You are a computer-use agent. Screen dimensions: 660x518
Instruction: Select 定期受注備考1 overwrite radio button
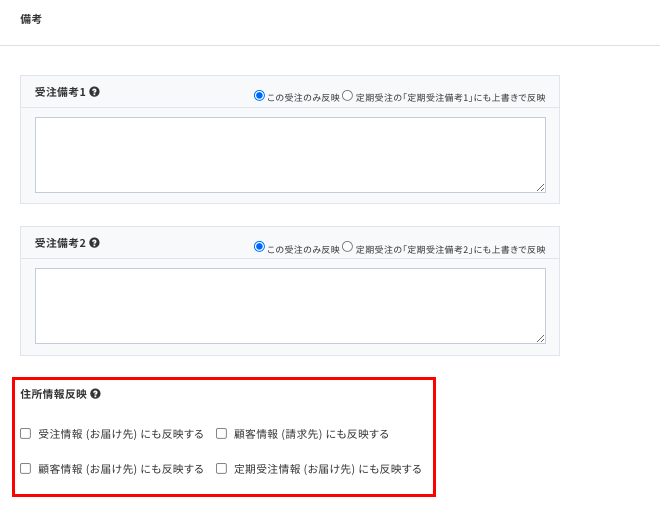[347, 96]
